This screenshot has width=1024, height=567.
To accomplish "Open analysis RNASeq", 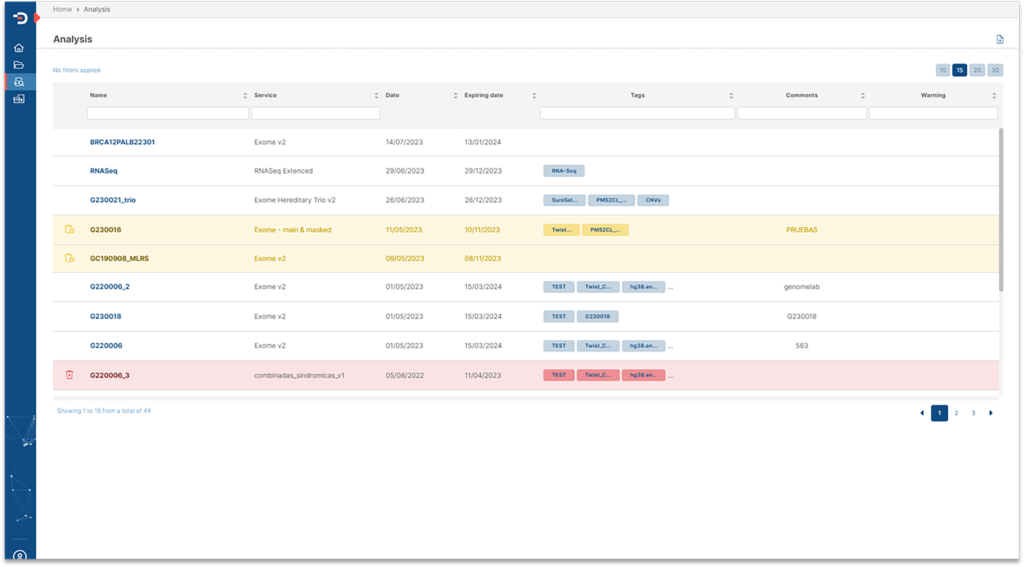I will 104,170.
